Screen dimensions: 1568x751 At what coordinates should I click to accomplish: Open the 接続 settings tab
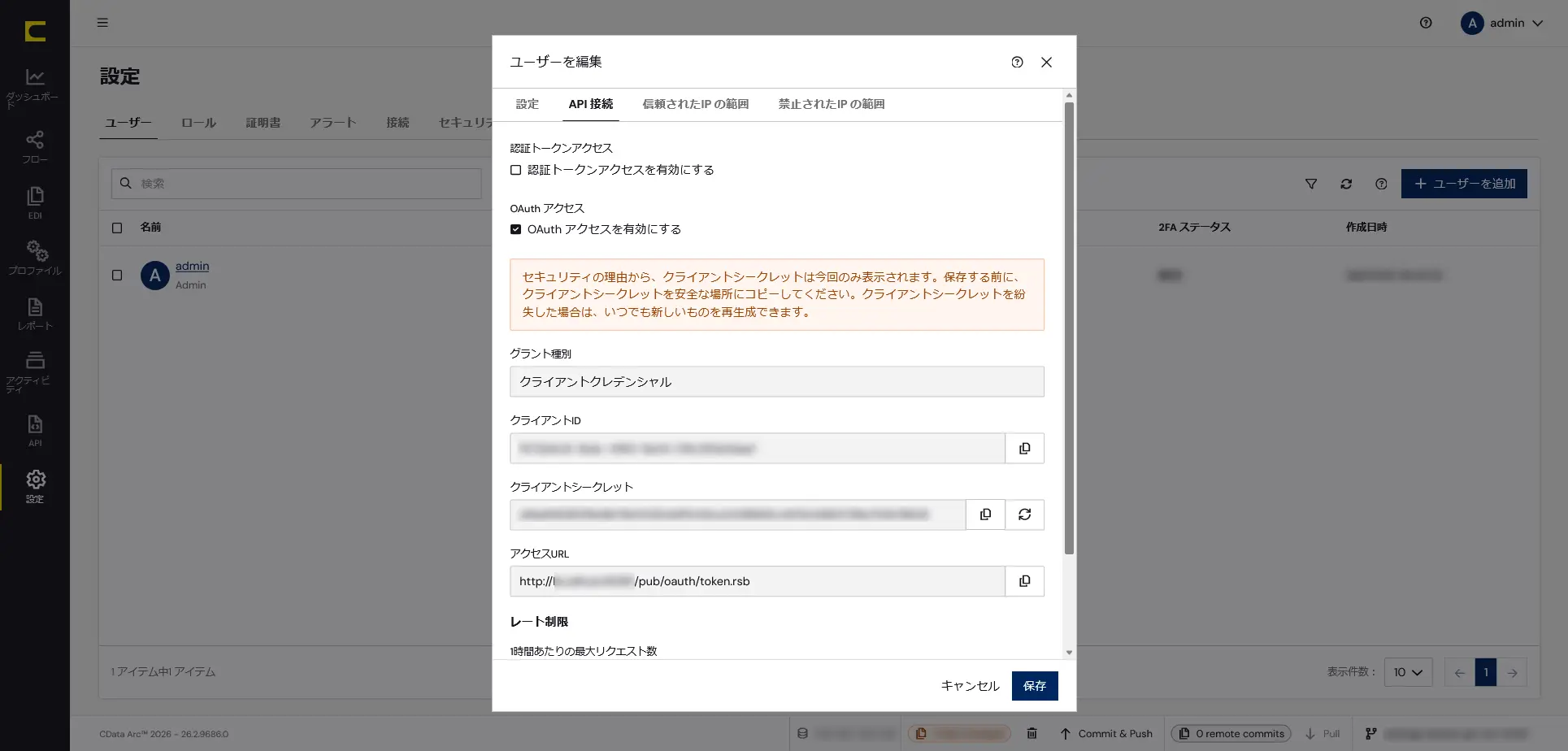click(x=397, y=123)
